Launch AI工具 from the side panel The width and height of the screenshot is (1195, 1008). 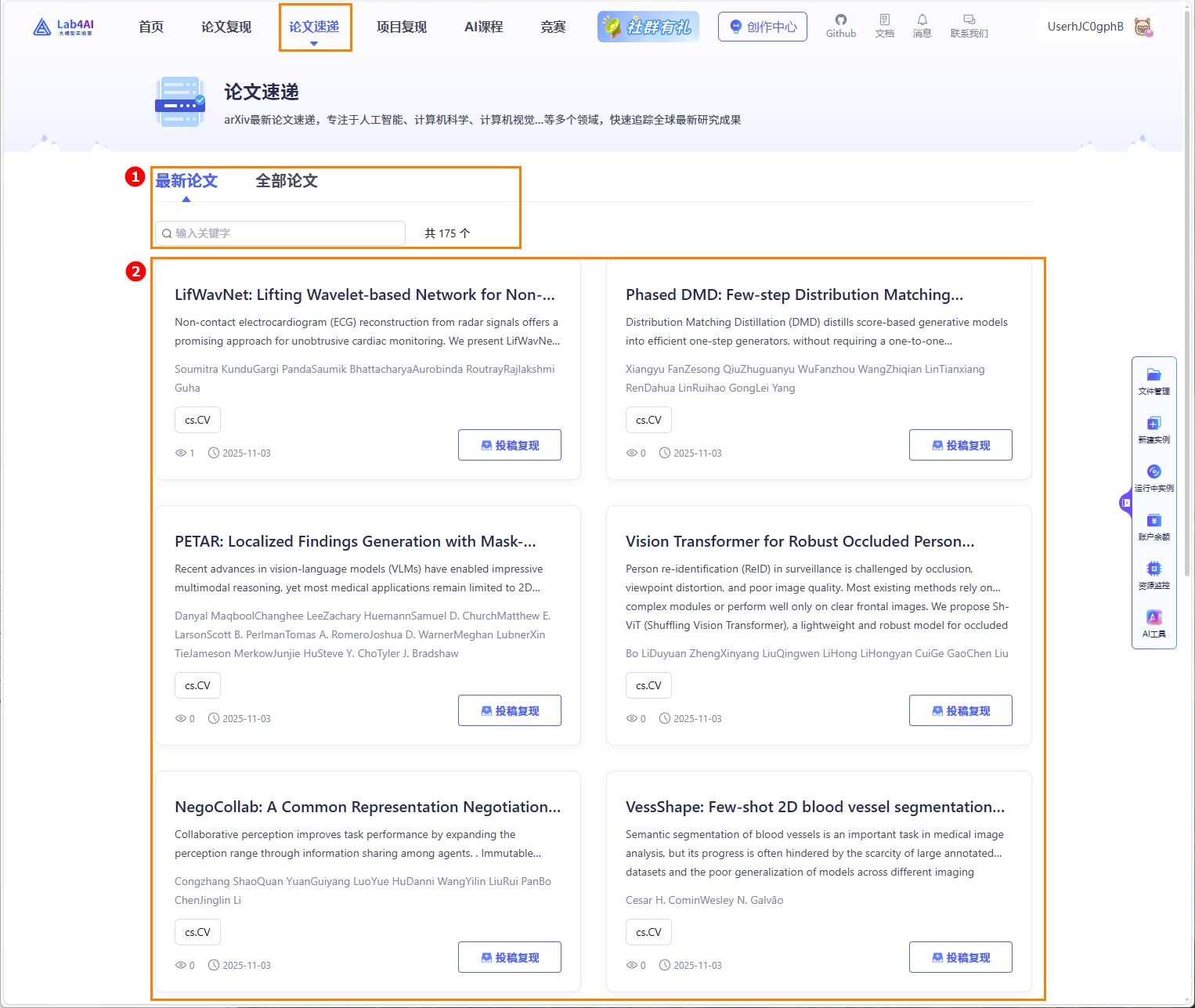coord(1153,623)
